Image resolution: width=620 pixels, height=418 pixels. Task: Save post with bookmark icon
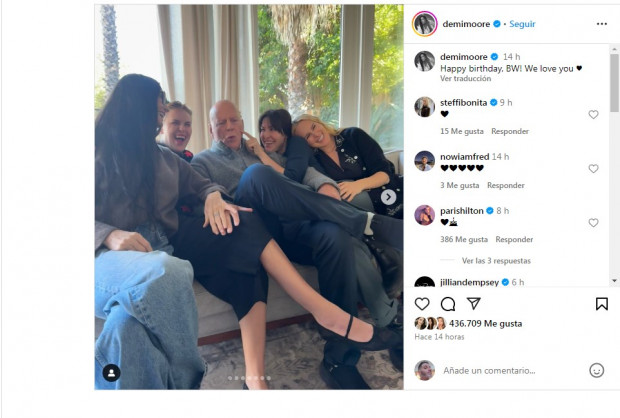tap(601, 304)
